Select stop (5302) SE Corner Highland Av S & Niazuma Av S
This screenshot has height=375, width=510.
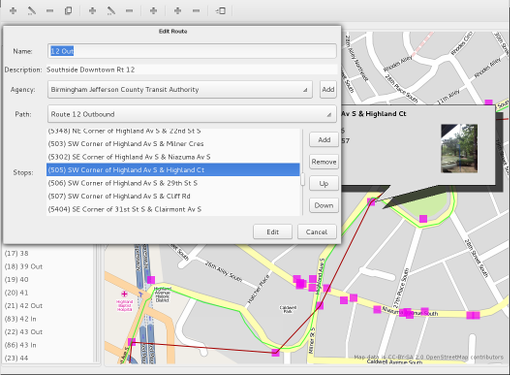coord(173,157)
